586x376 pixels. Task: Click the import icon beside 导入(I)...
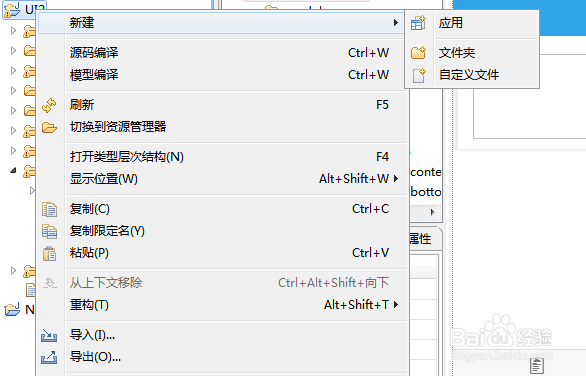[49, 335]
